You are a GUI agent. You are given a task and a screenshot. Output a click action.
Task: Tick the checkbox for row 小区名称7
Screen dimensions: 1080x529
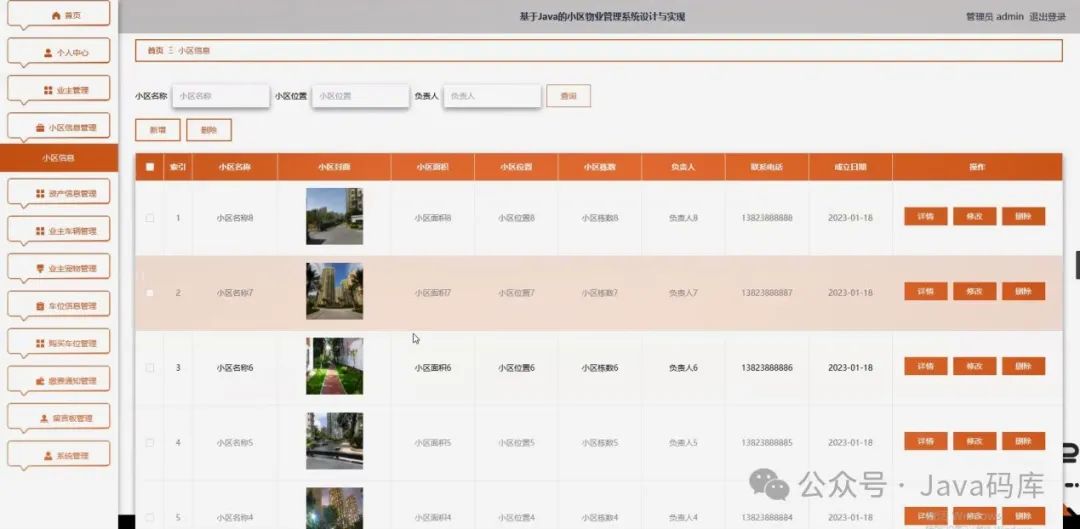point(149,293)
